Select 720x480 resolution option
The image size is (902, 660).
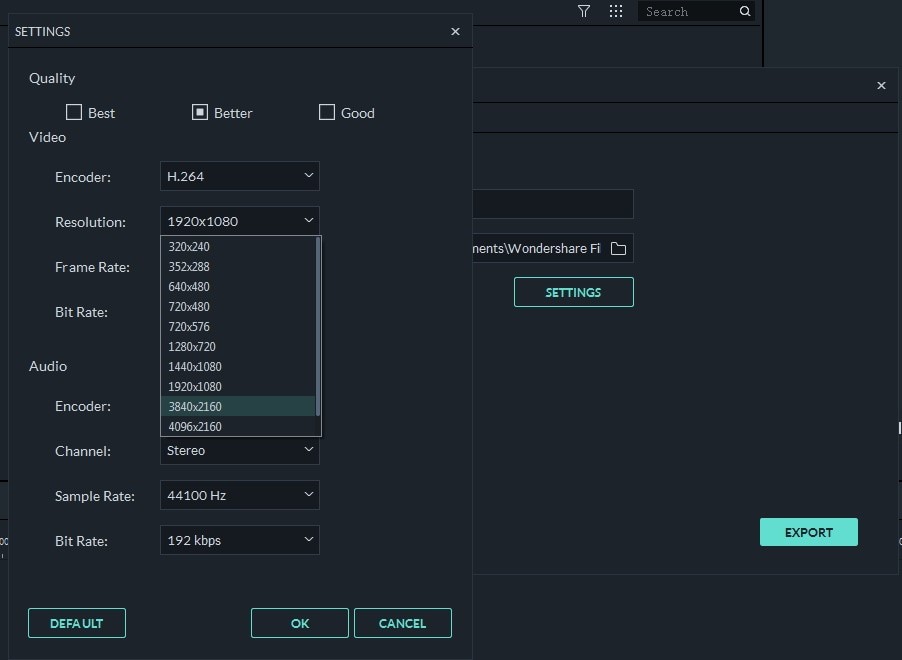point(238,307)
